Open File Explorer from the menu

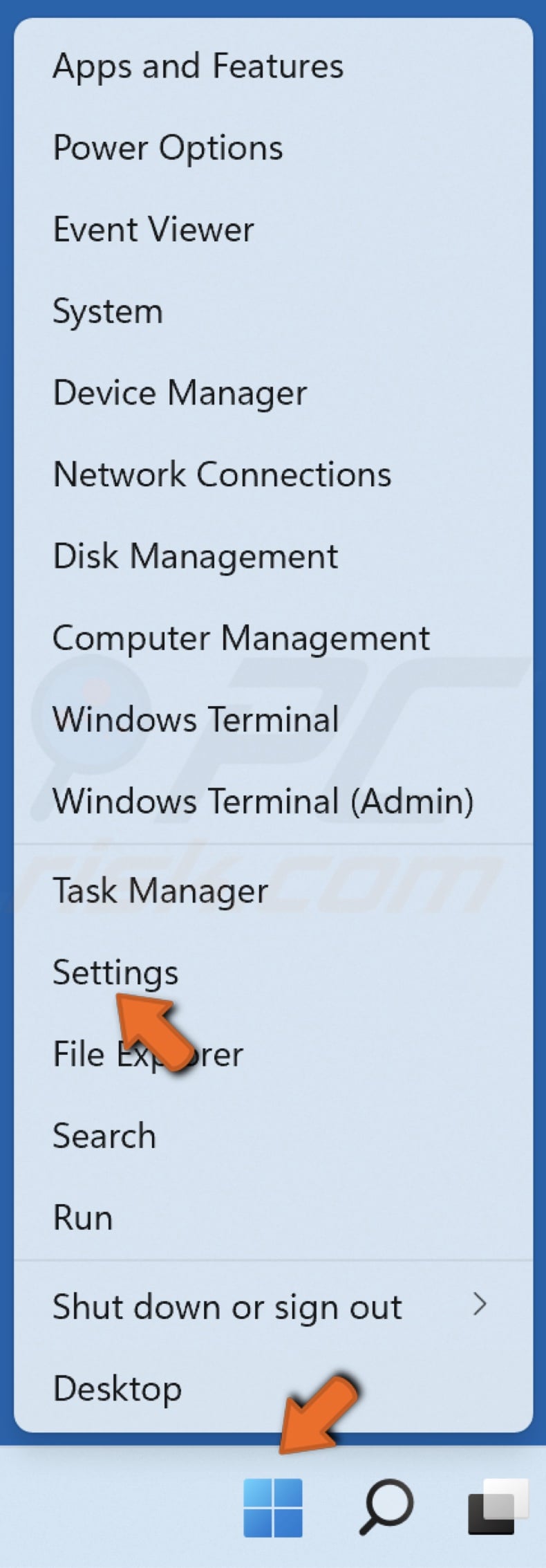(148, 1053)
